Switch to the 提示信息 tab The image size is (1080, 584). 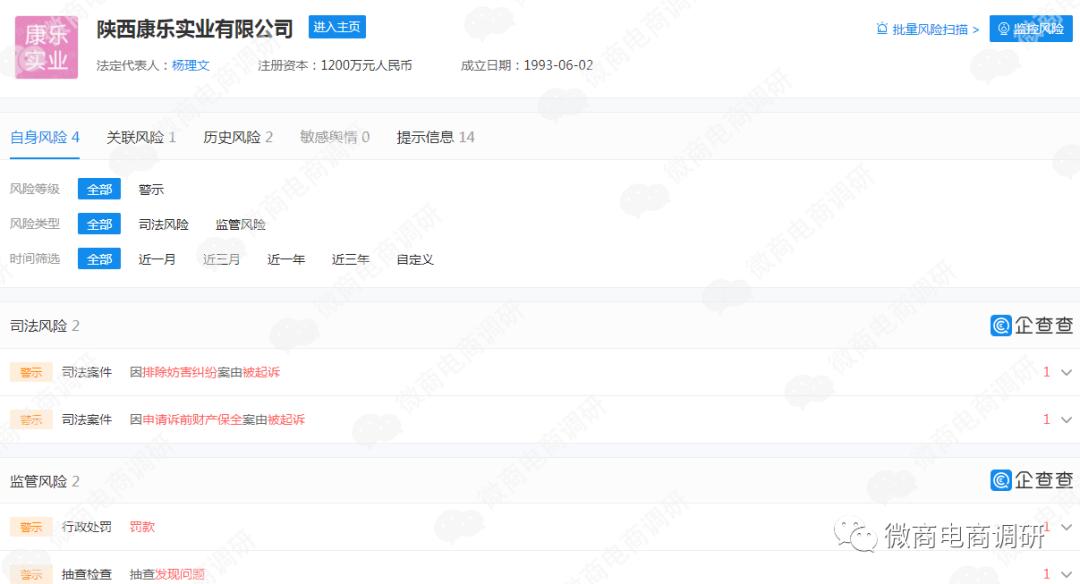(x=435, y=137)
